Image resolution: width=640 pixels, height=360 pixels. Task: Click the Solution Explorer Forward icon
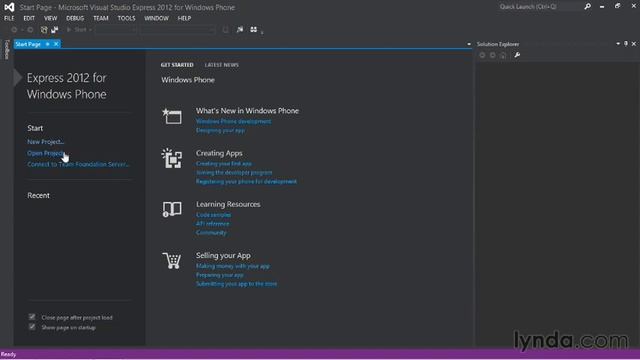(x=493, y=55)
